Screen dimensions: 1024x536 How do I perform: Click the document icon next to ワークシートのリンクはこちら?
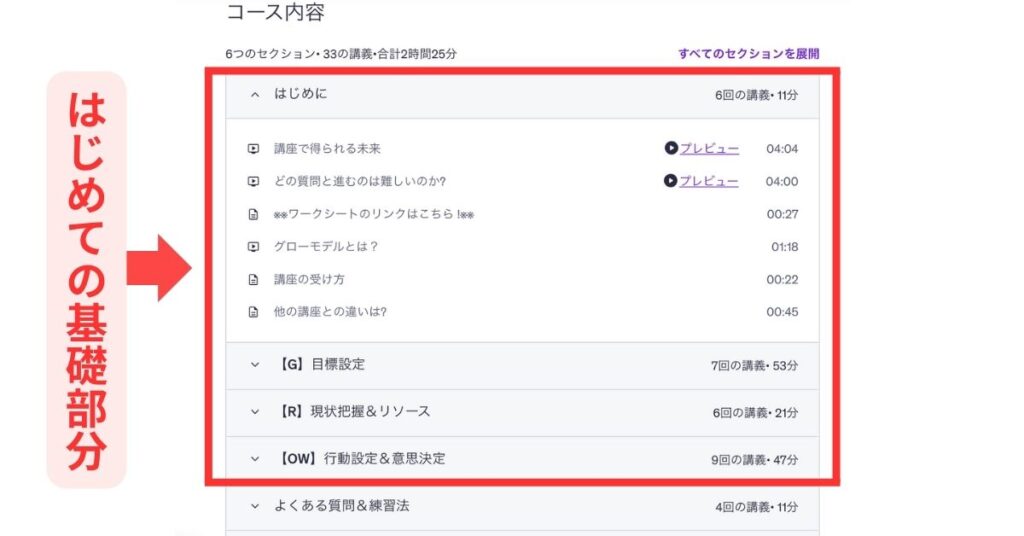(x=253, y=214)
